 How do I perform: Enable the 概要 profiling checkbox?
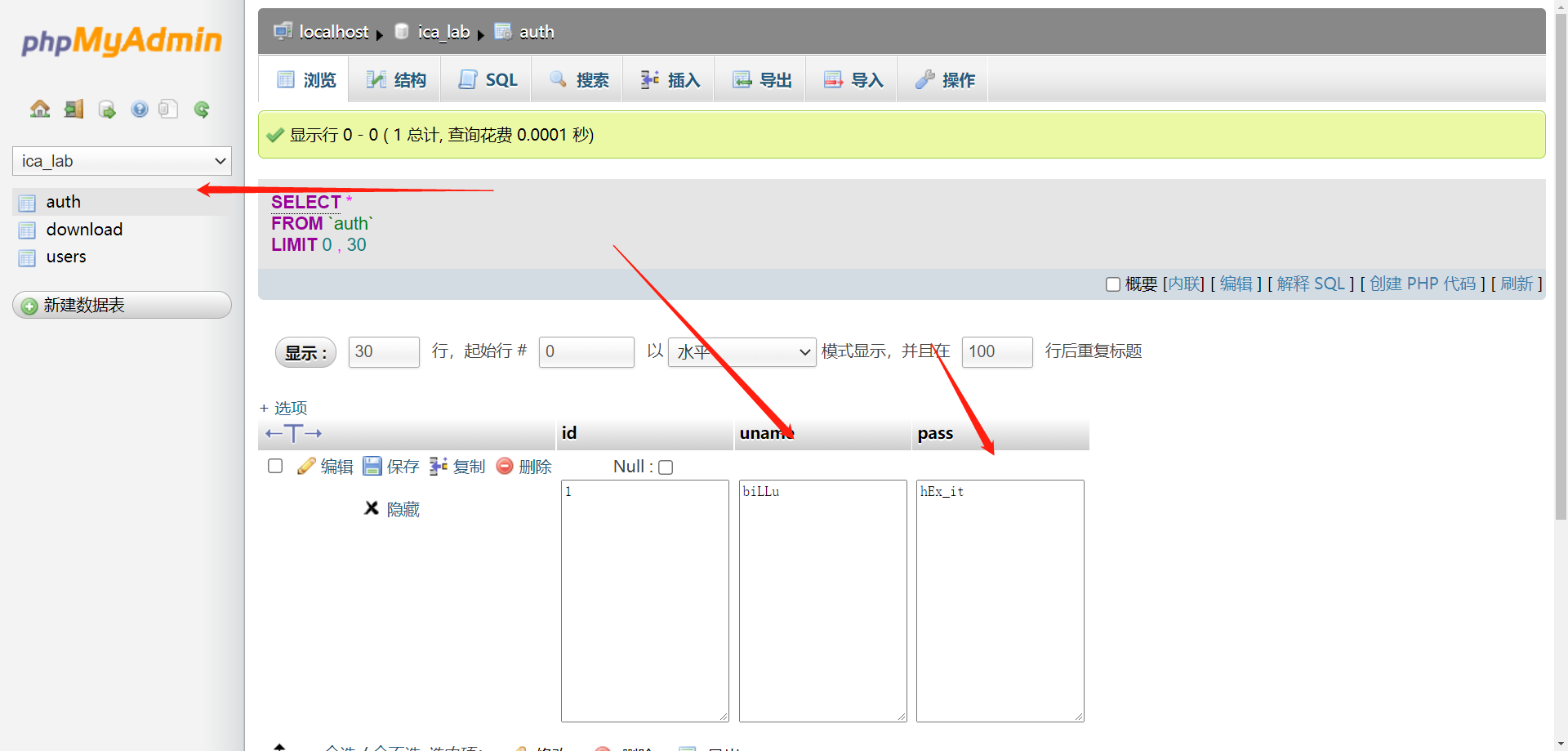1112,284
